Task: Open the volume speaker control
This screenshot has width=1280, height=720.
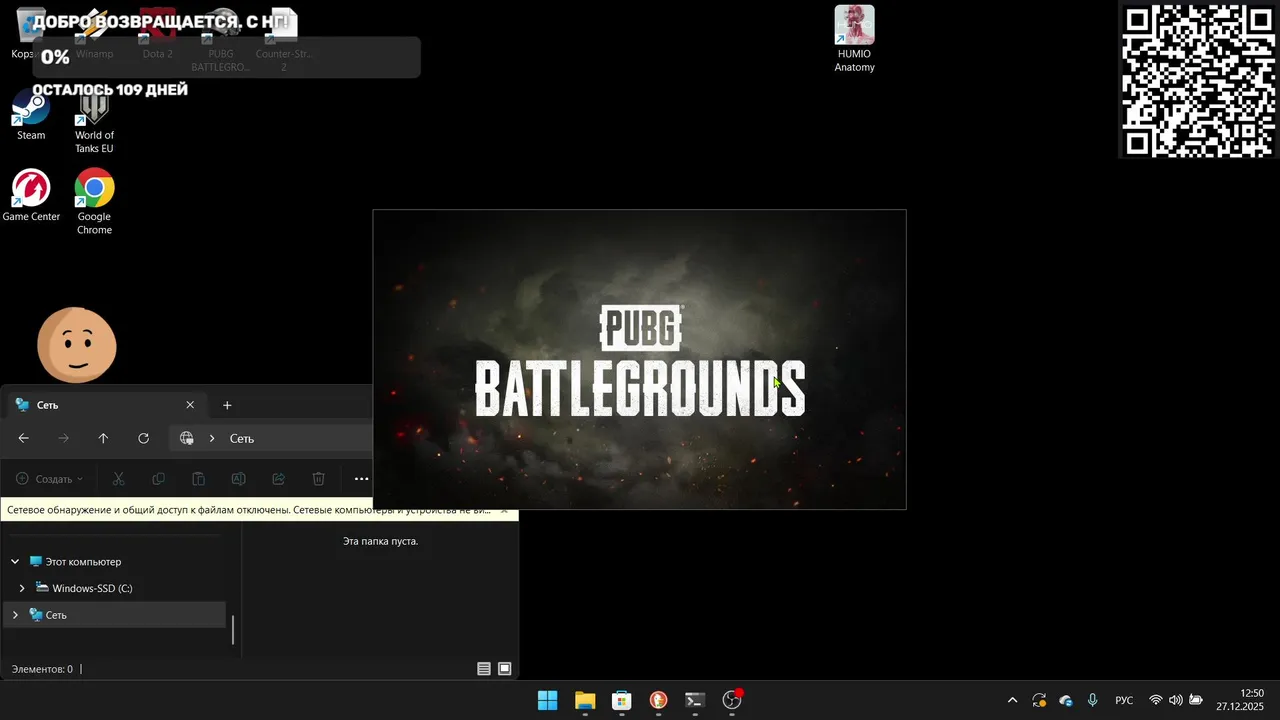Action: tap(1175, 700)
